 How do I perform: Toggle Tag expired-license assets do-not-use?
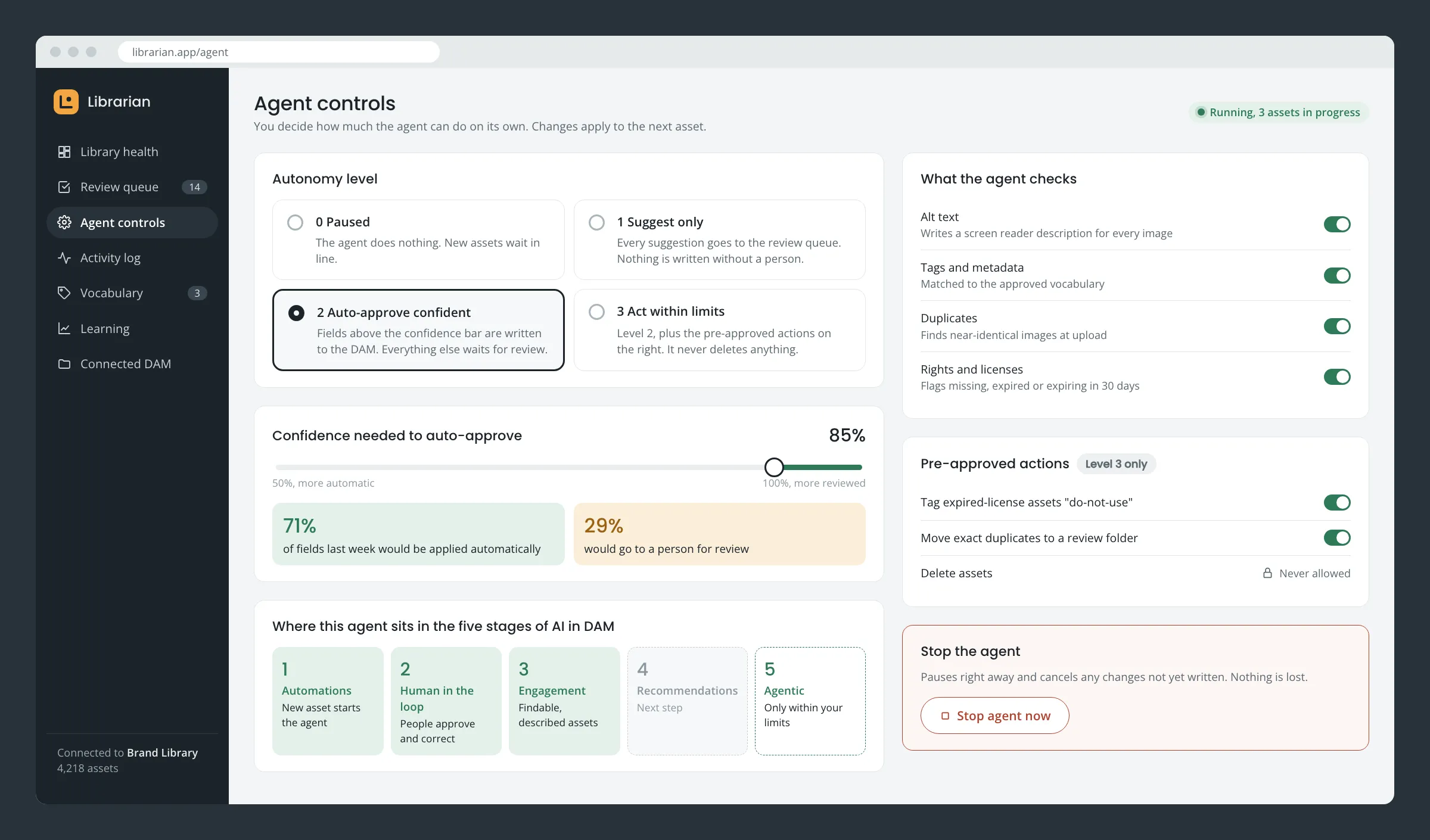coord(1337,502)
